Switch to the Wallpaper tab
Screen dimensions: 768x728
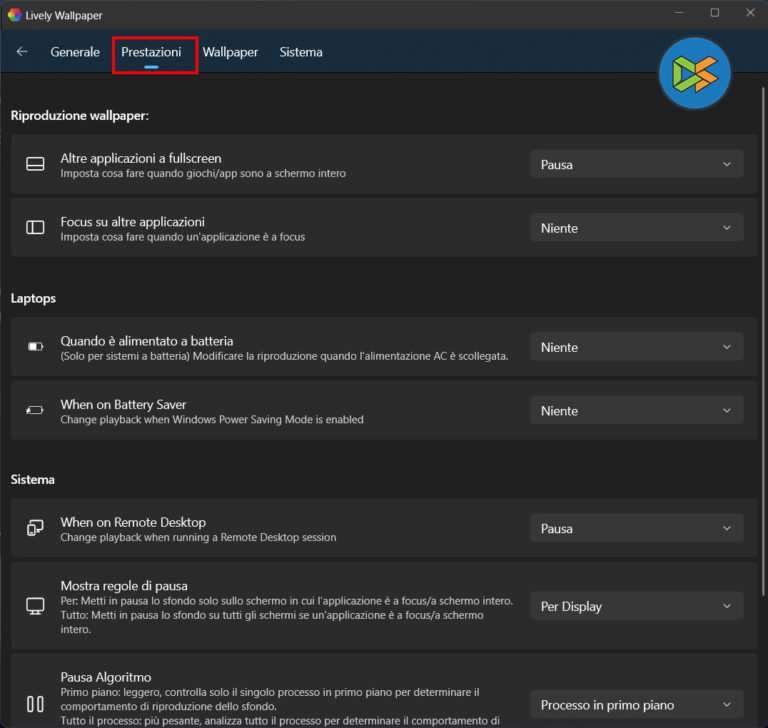click(x=230, y=52)
